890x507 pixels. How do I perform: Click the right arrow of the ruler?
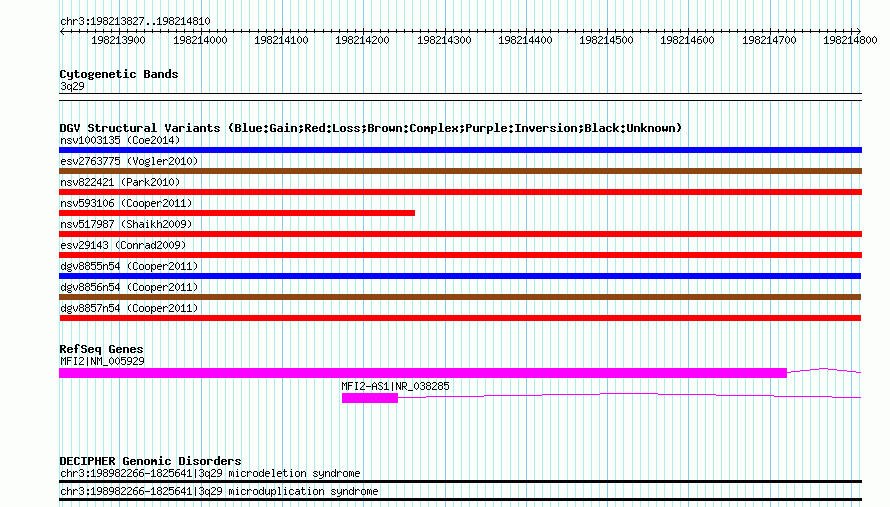(x=858, y=31)
